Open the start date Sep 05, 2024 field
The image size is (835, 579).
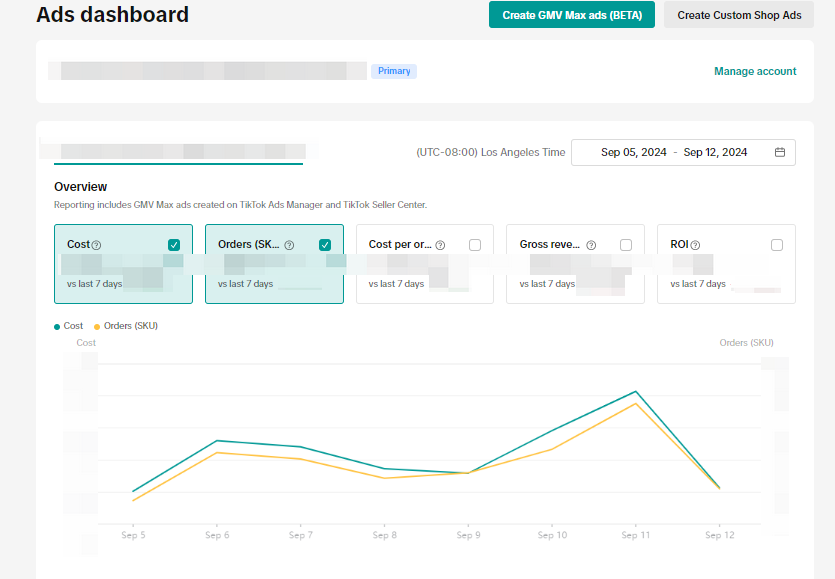(633, 153)
